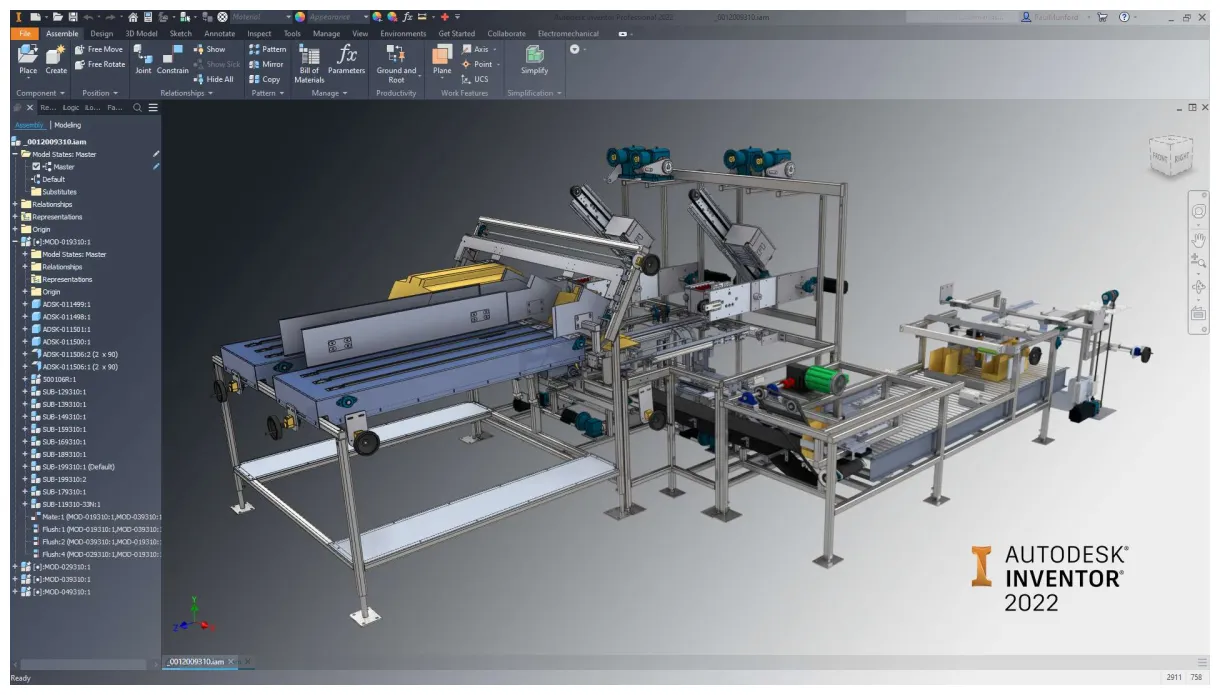
Task: Expand the Relationships node in browser
Action: (x=14, y=205)
